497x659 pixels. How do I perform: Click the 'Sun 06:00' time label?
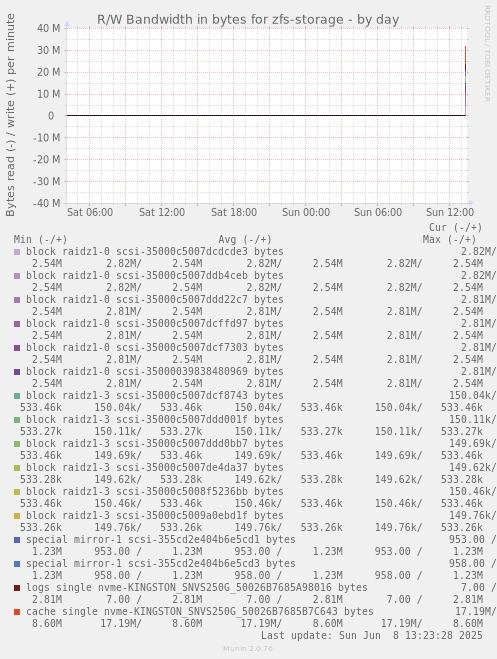point(378,212)
